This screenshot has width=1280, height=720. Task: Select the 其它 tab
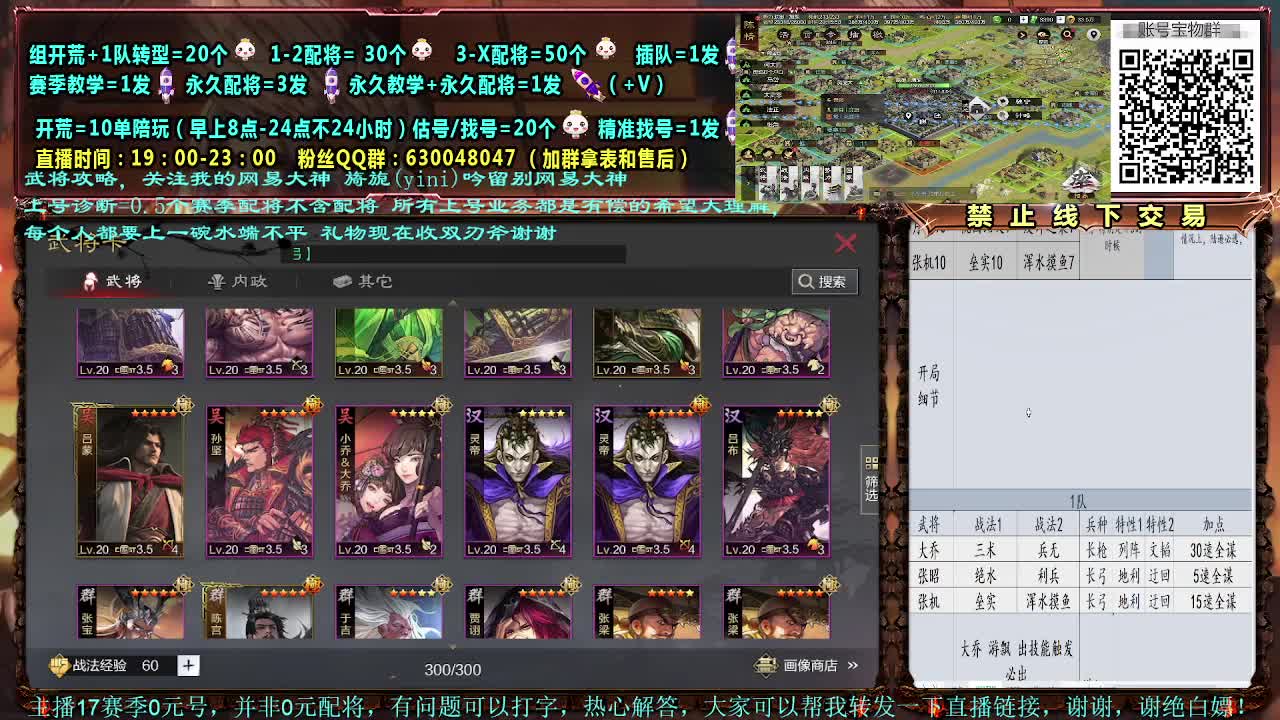click(362, 281)
